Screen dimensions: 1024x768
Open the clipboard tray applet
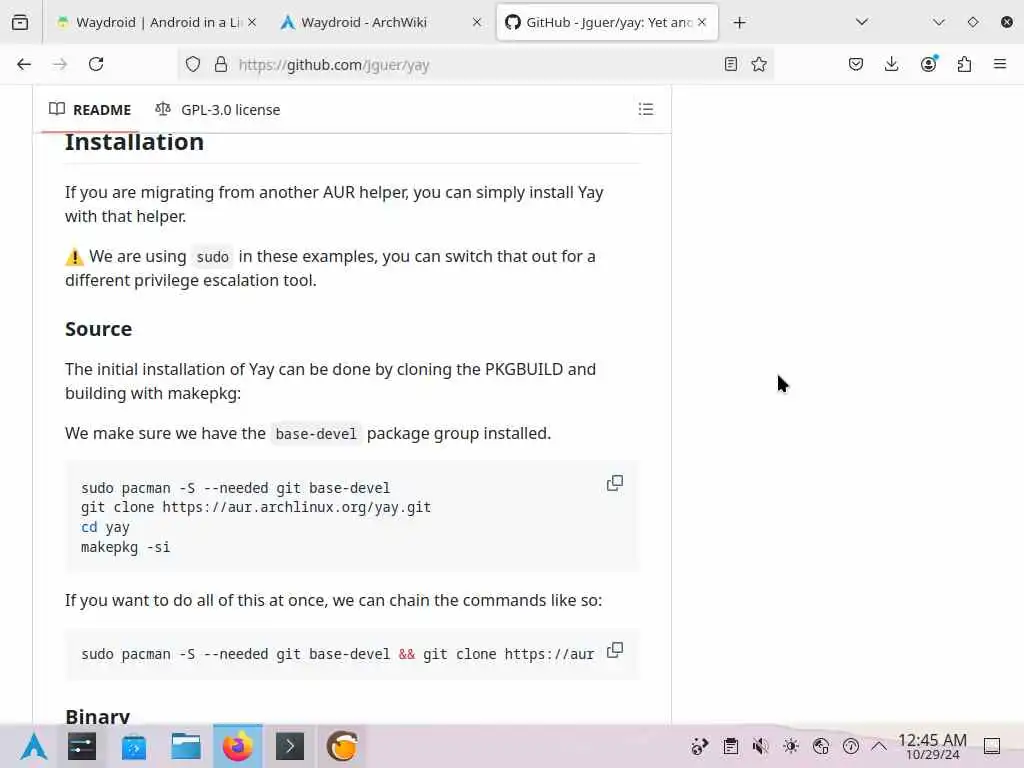731,746
